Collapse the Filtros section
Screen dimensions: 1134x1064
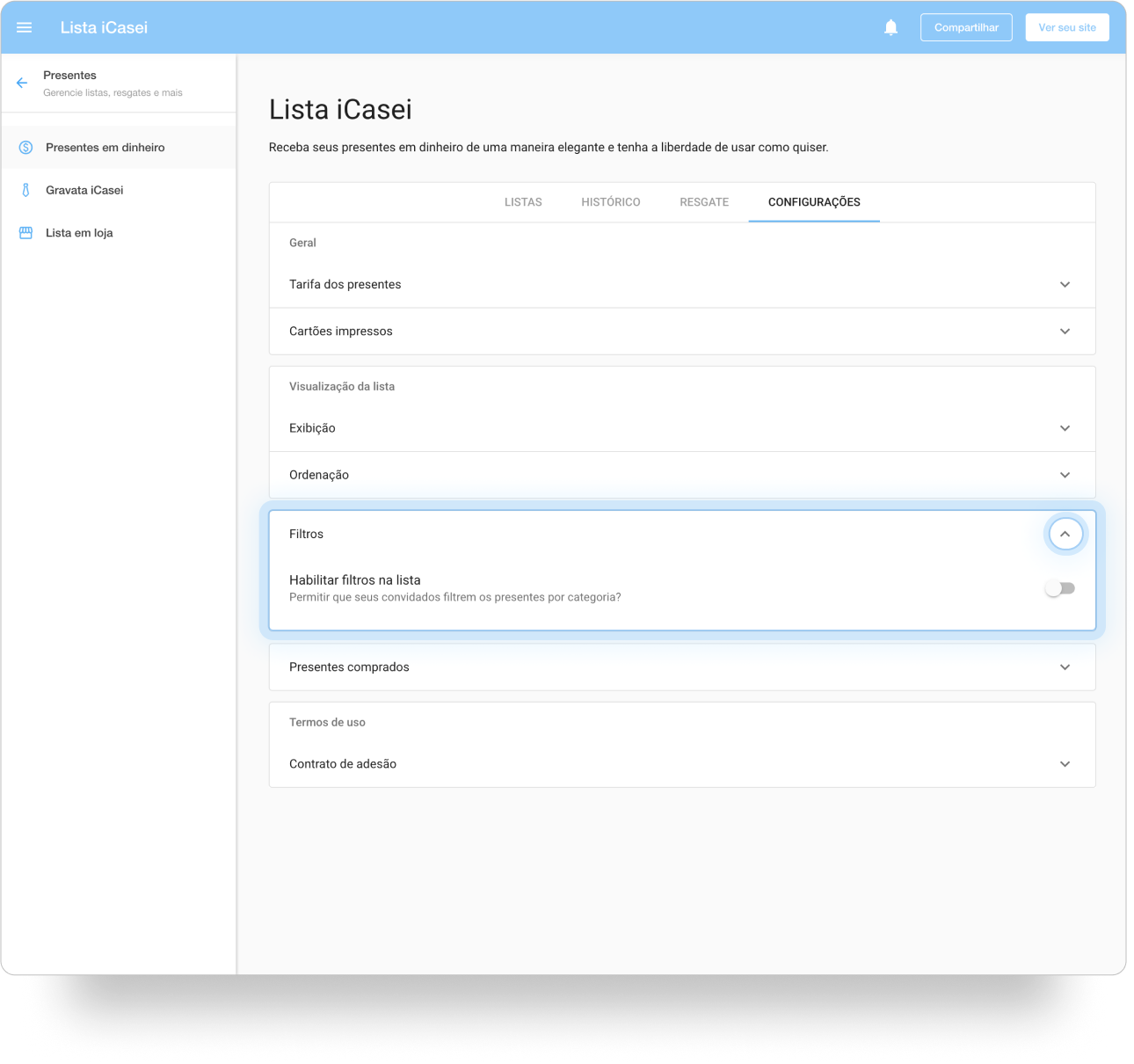[x=1065, y=534]
